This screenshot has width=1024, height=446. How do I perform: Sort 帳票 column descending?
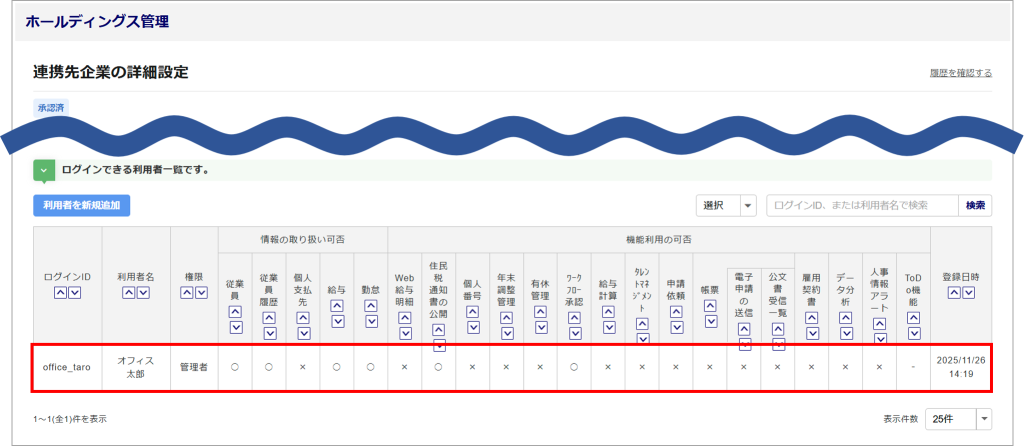(710, 321)
